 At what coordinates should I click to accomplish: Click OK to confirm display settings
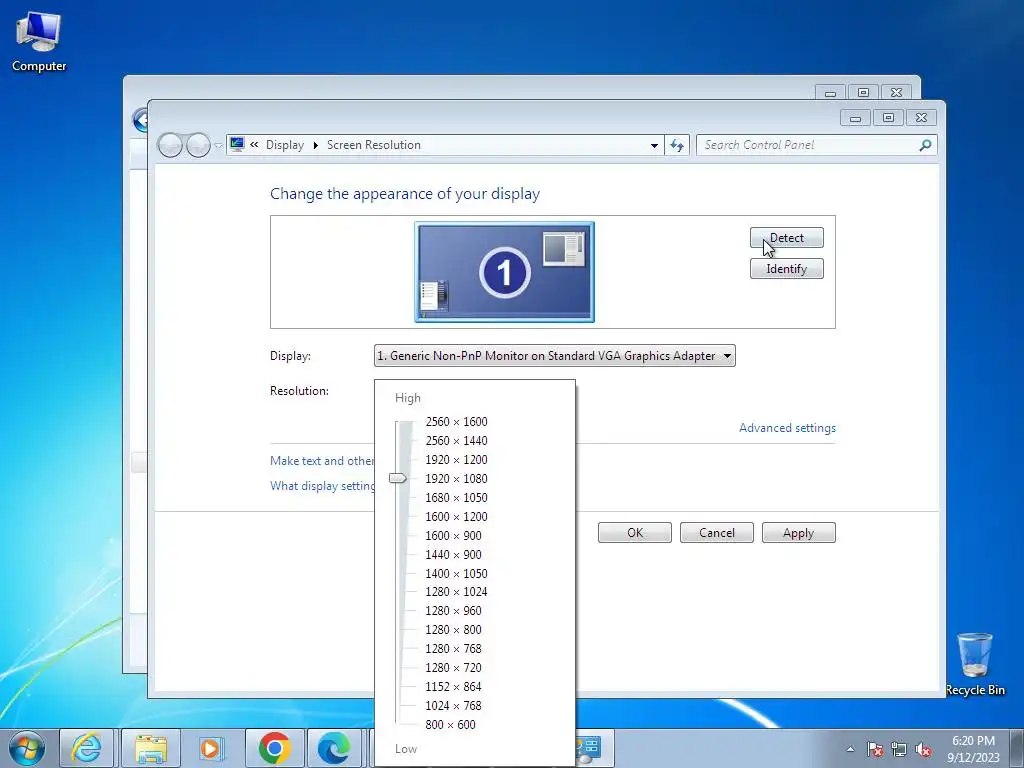pos(635,533)
